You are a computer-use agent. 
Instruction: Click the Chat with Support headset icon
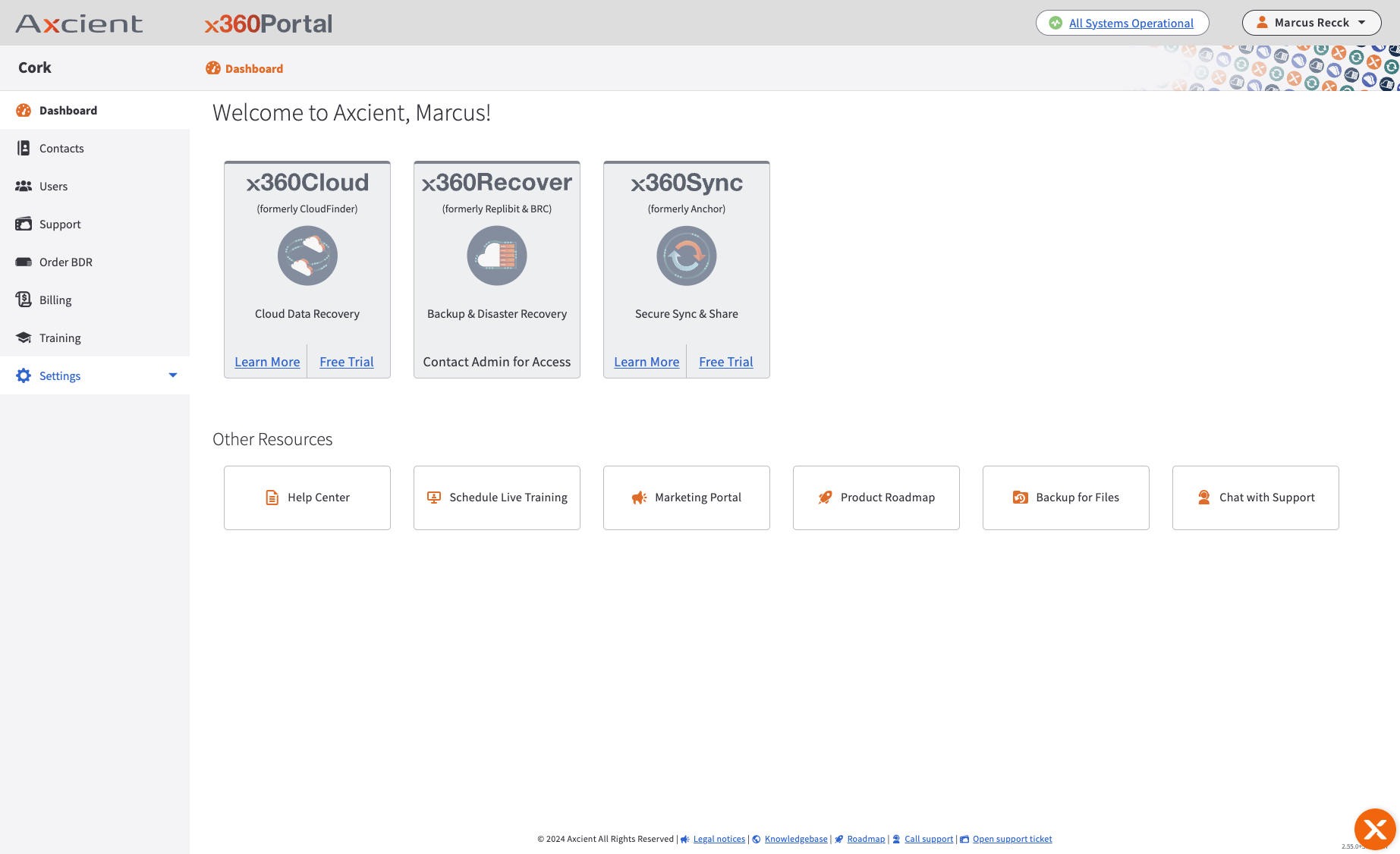[1204, 498]
